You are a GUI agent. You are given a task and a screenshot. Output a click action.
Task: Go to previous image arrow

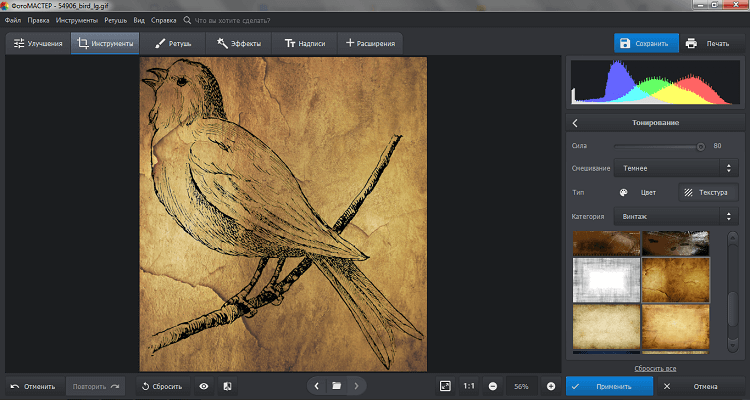[316, 386]
